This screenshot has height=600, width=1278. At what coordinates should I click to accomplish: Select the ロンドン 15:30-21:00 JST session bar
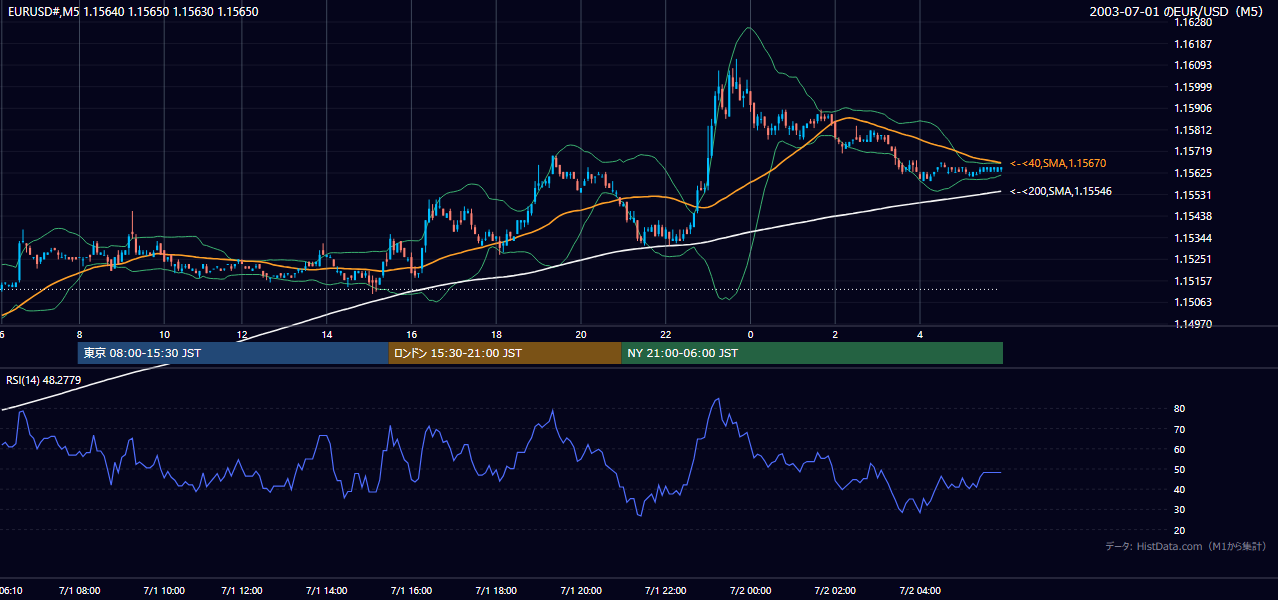505,353
